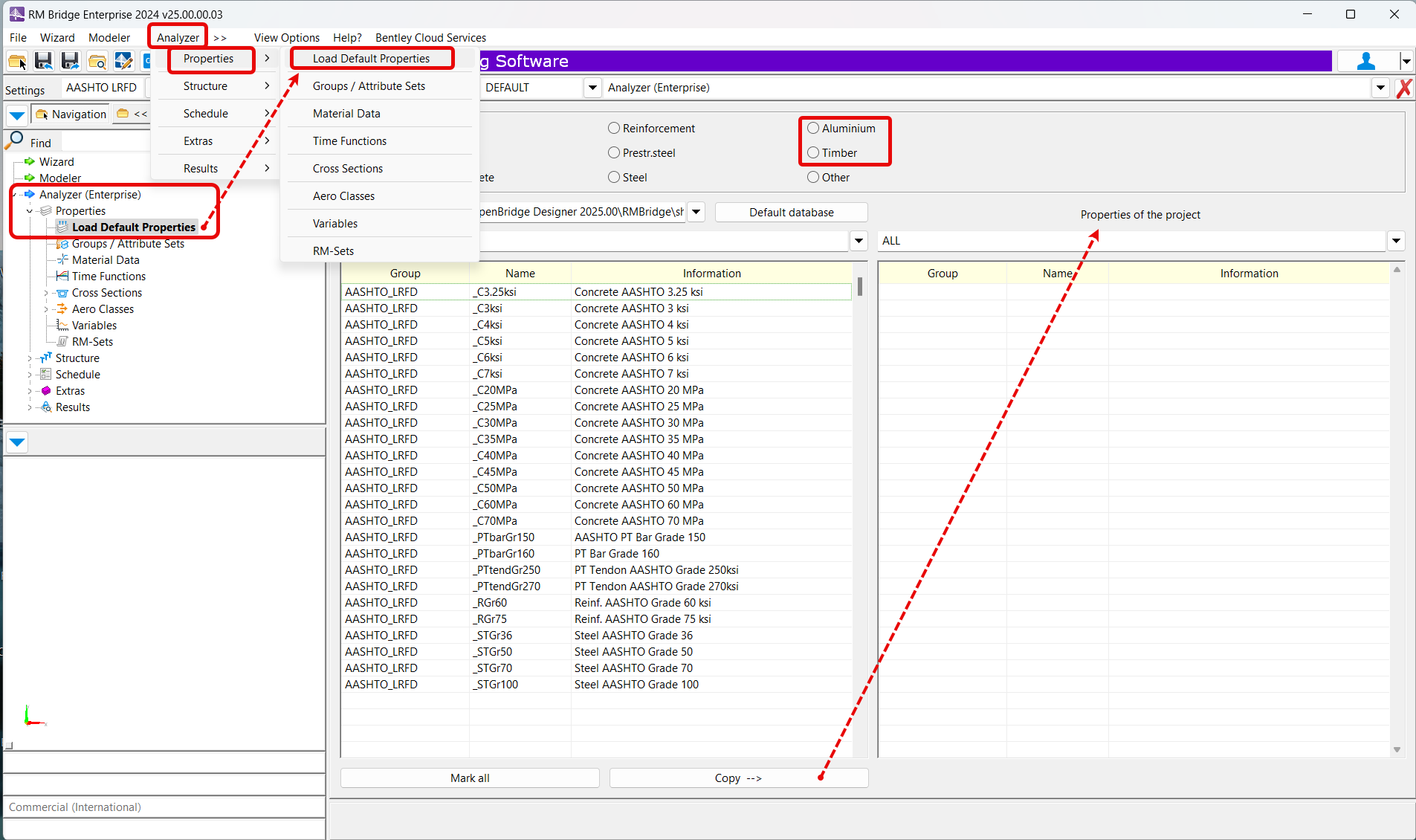The image size is (1416, 840).
Task: Click the Copy --> button
Action: point(739,778)
